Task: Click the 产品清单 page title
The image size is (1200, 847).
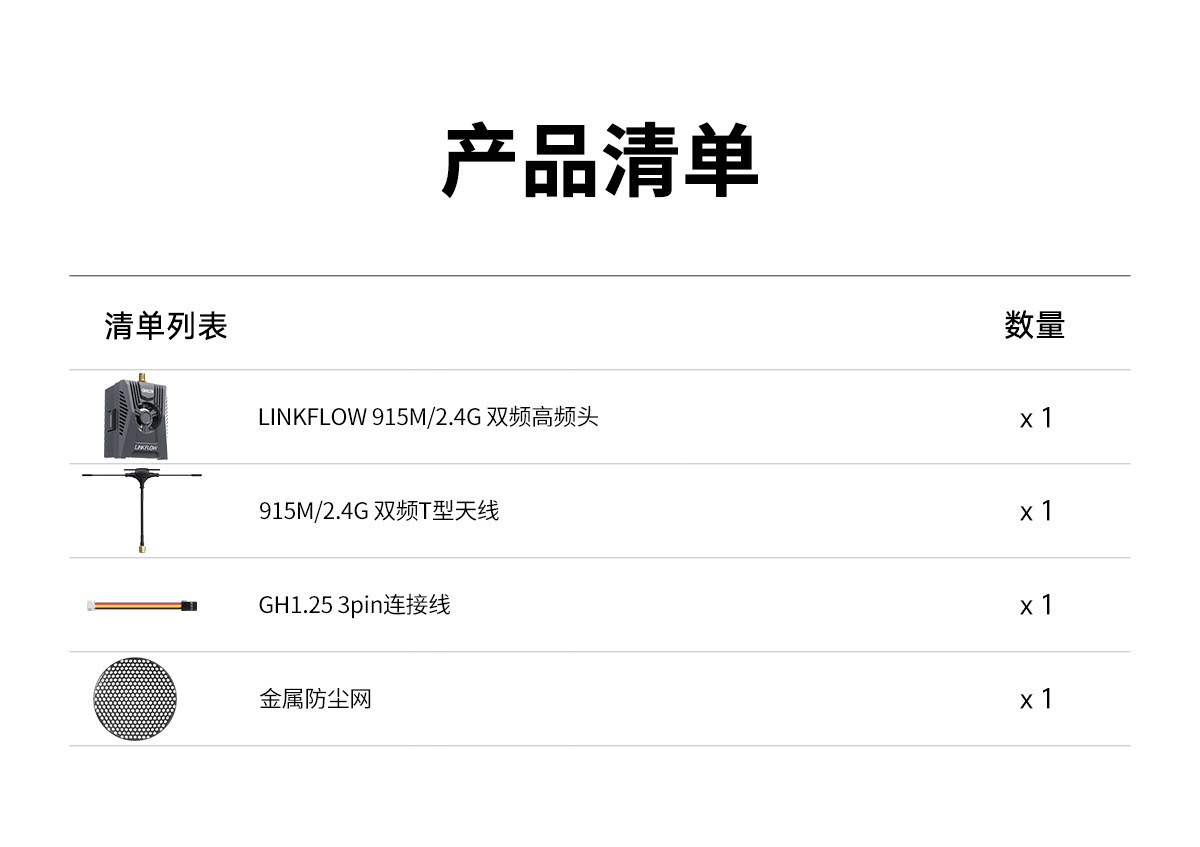Action: (x=600, y=162)
